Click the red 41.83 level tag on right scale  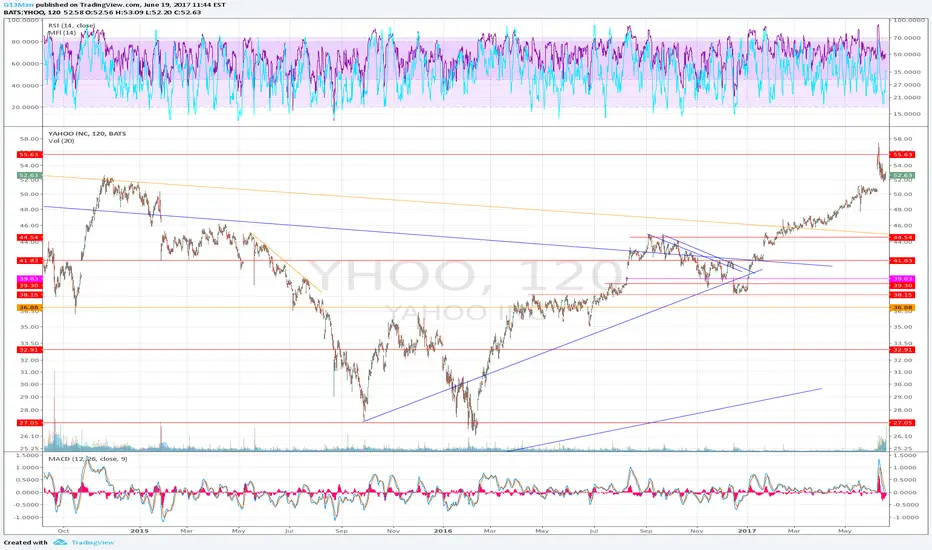[x=902, y=260]
